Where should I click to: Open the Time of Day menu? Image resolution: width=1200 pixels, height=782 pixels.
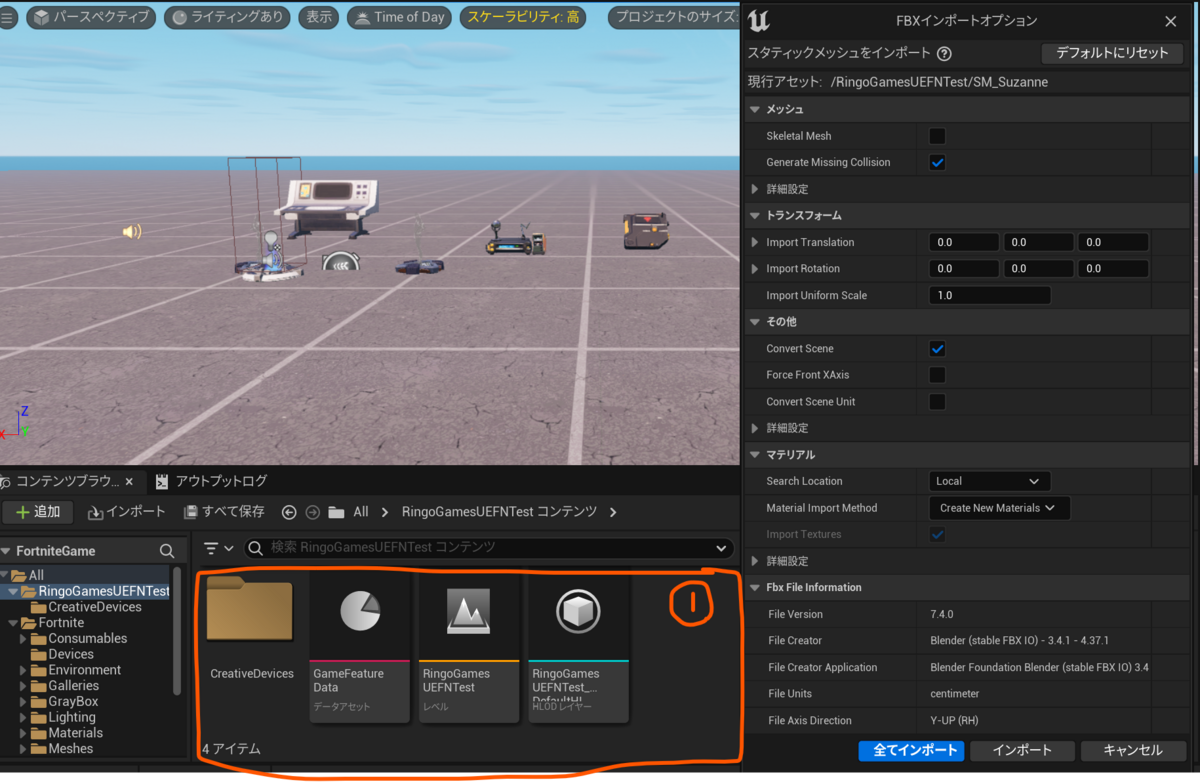[400, 17]
